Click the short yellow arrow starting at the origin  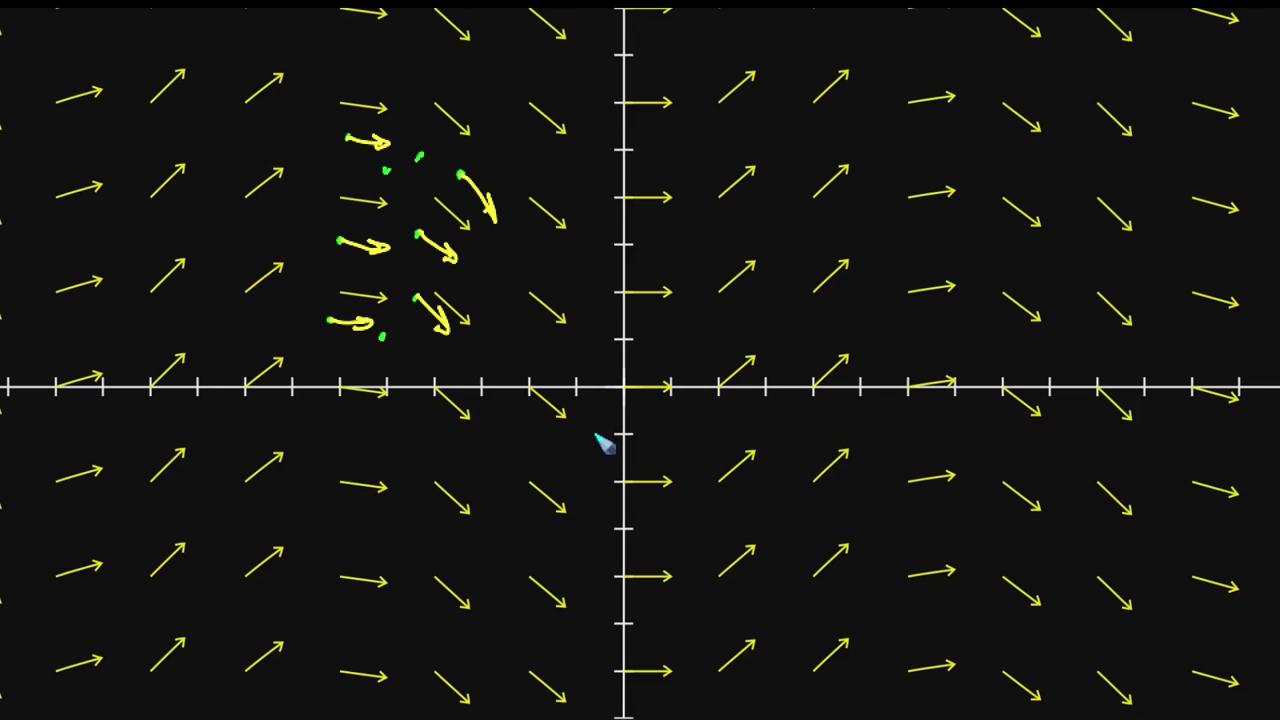648,387
